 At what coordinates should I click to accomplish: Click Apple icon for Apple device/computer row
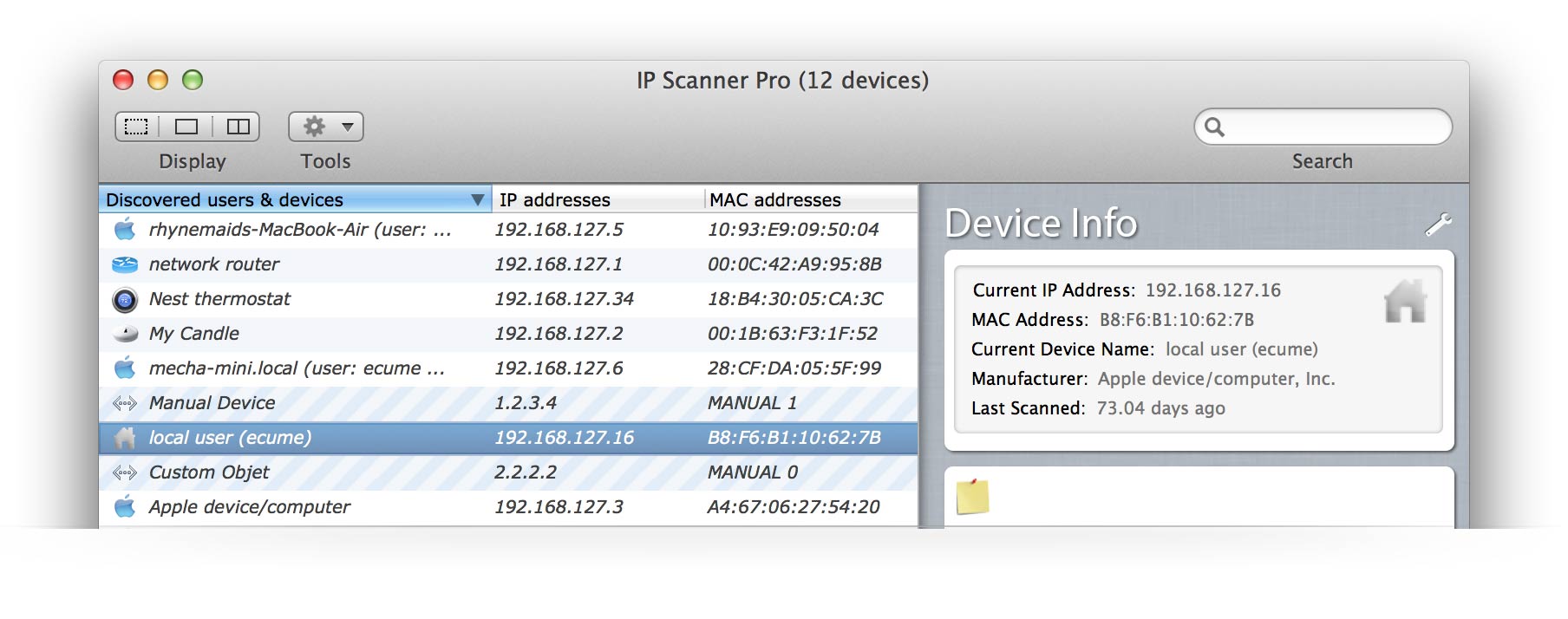[x=126, y=507]
